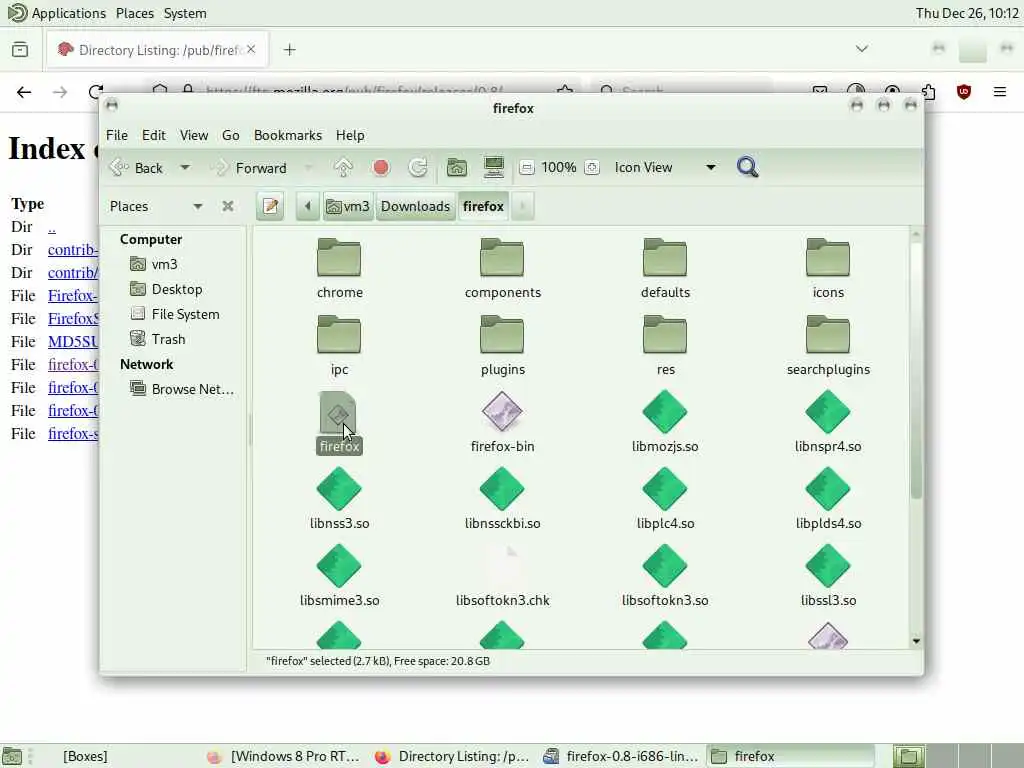
Task: Click the red Stop loading icon
Action: [381, 168]
